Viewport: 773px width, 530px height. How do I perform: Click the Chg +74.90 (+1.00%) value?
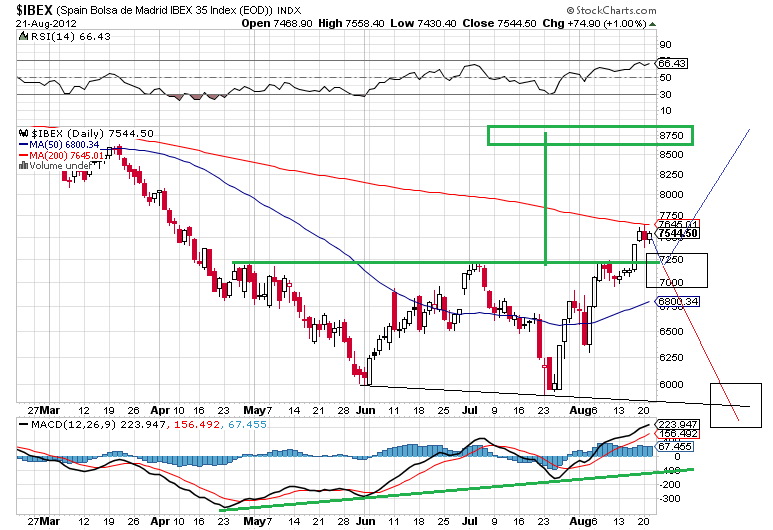pyautogui.click(x=594, y=23)
